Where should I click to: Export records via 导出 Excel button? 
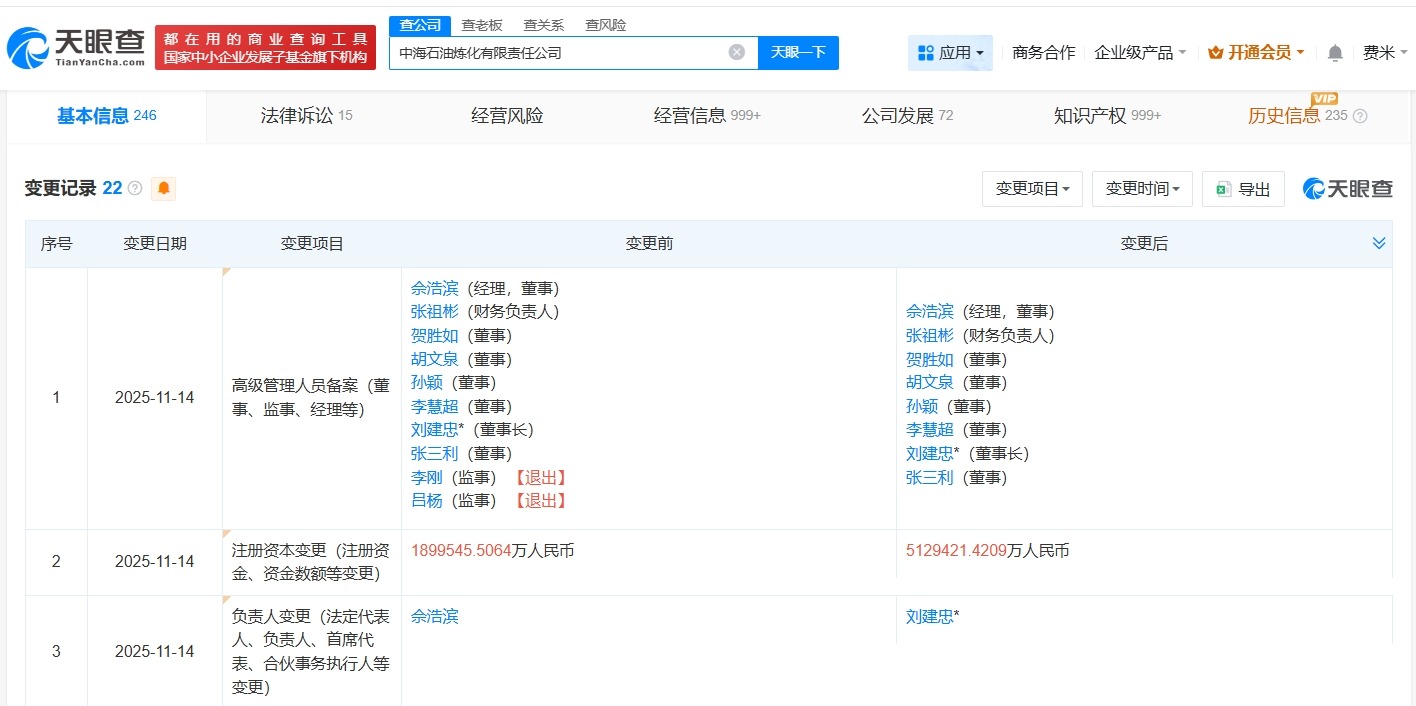click(x=1243, y=189)
